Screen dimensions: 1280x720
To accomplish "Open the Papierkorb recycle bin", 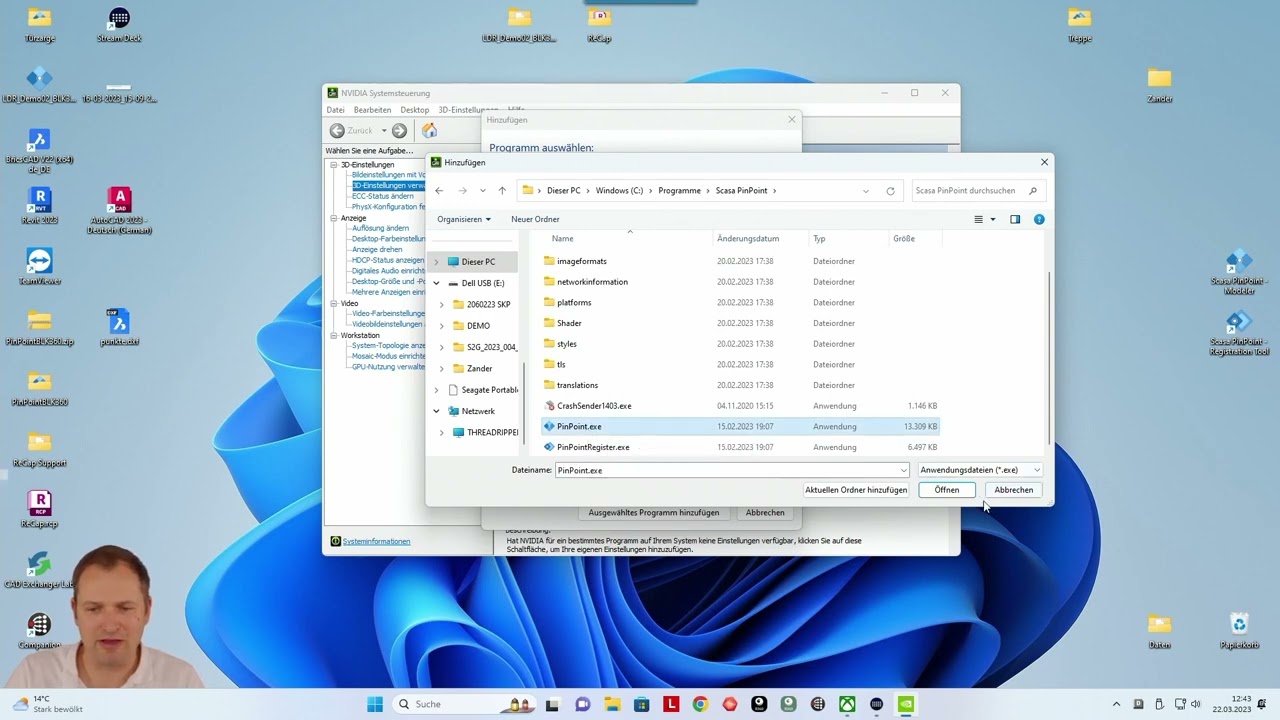I will (1239, 631).
